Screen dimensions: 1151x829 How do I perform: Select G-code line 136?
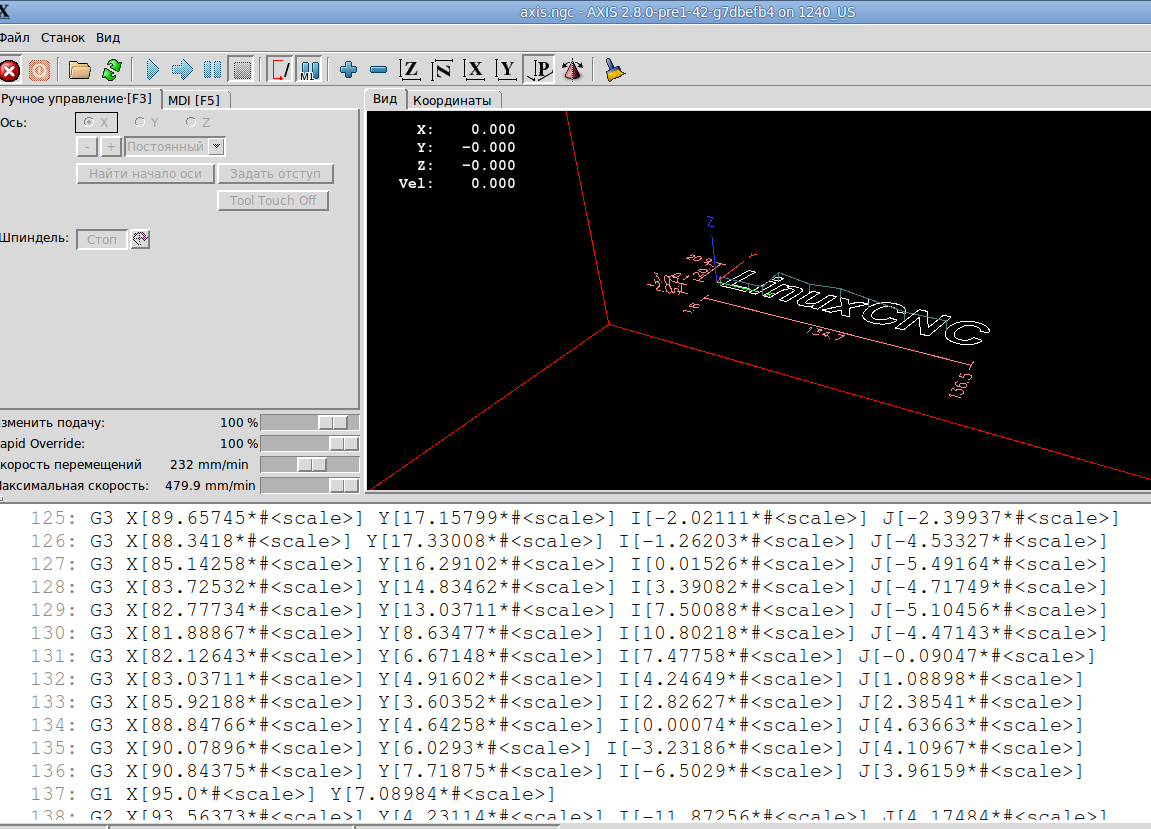pos(557,771)
